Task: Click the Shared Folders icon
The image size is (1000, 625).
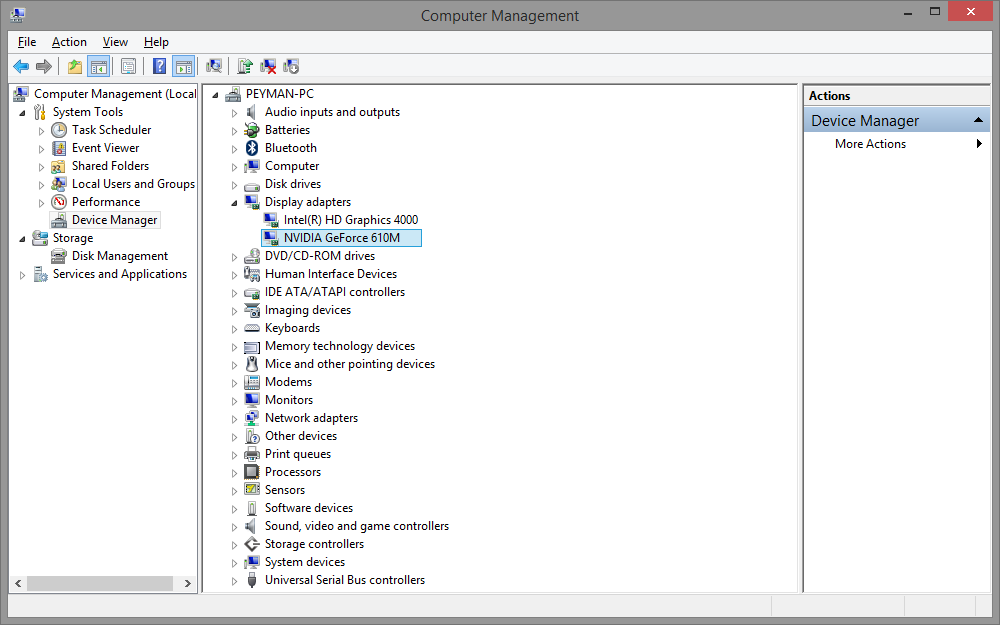Action: pos(59,166)
